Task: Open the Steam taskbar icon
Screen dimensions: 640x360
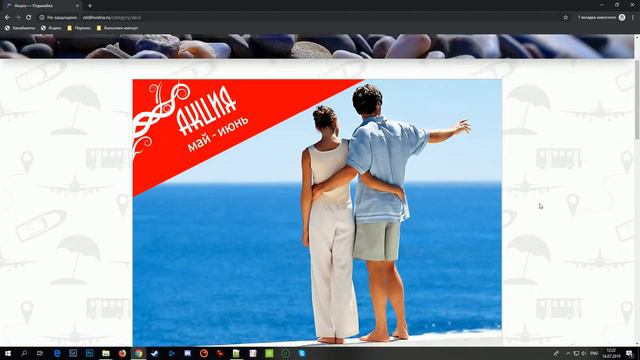Action: click(155, 353)
